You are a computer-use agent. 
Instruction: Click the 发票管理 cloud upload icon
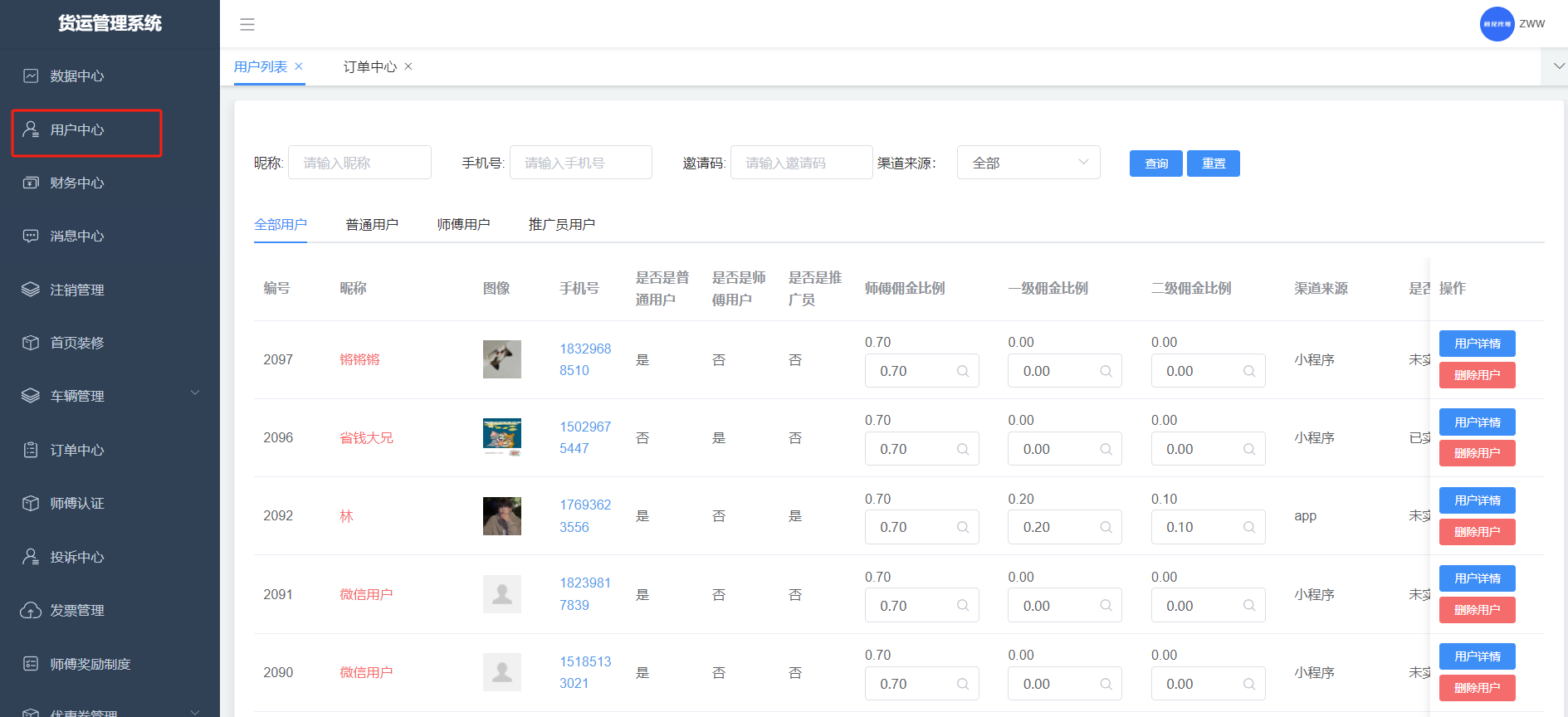click(x=31, y=611)
